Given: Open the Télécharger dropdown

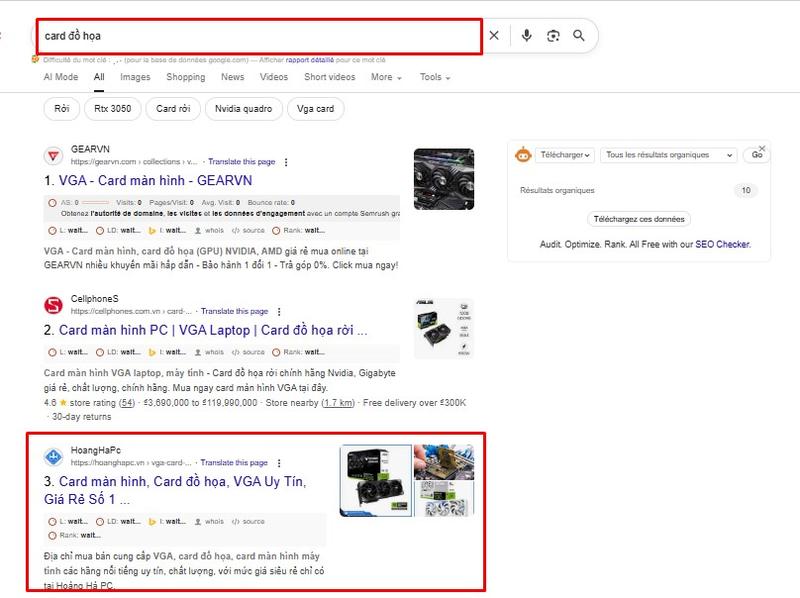Looking at the screenshot, I should (565, 155).
